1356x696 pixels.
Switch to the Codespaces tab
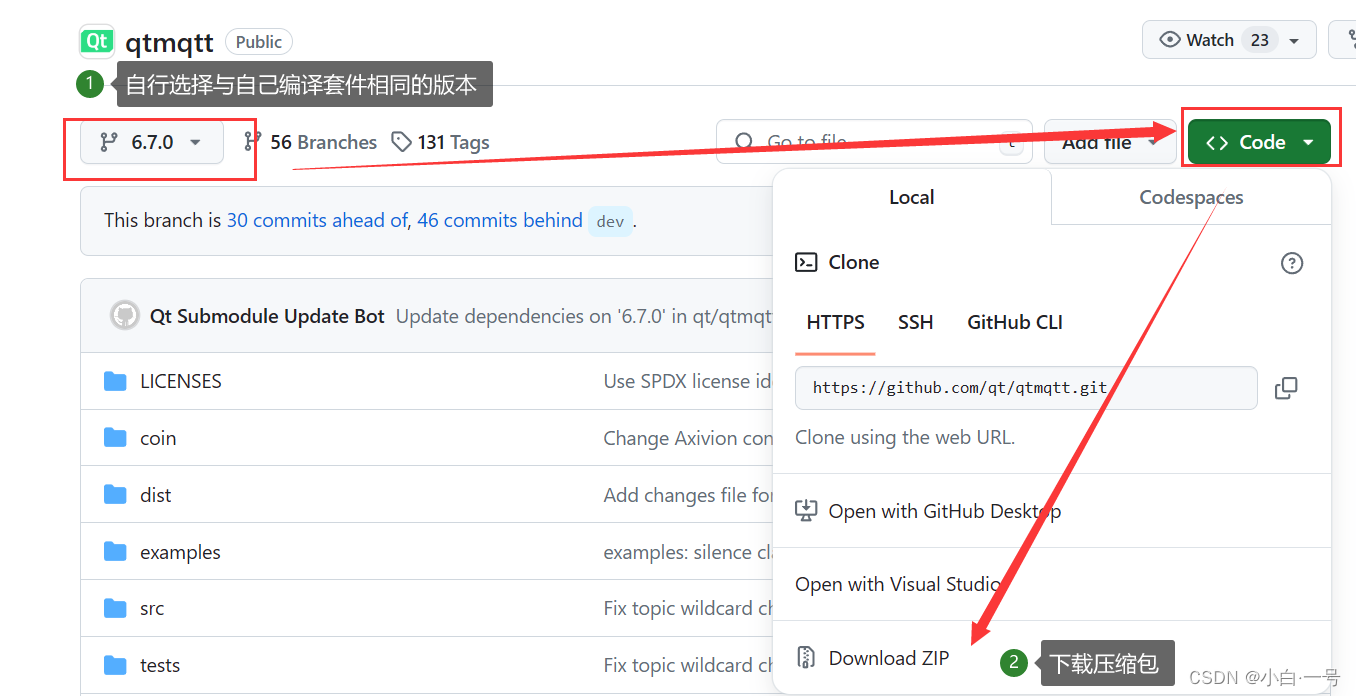[x=1190, y=197]
